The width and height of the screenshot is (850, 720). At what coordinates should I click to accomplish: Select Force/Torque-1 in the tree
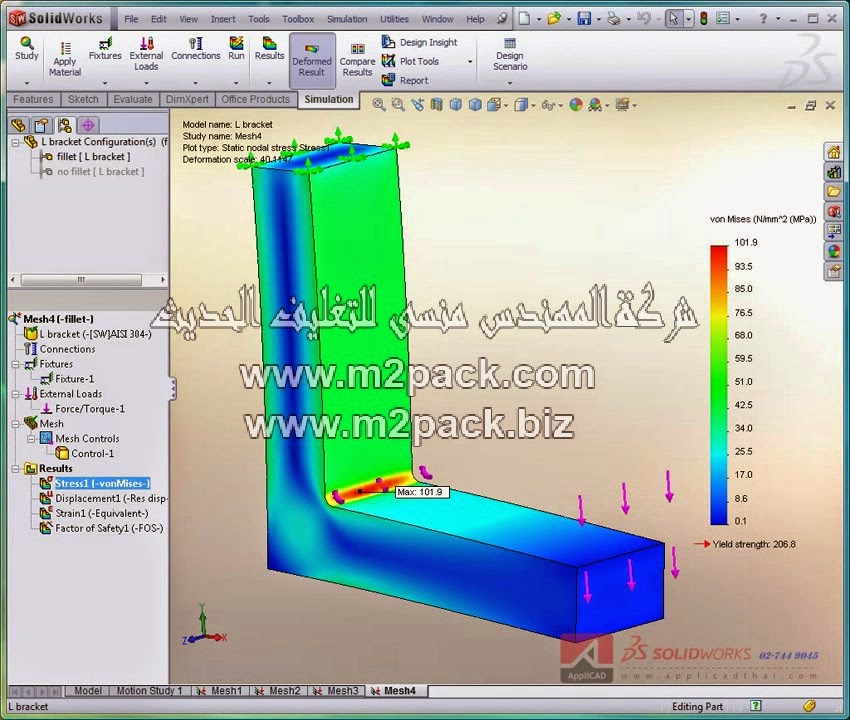(89, 408)
